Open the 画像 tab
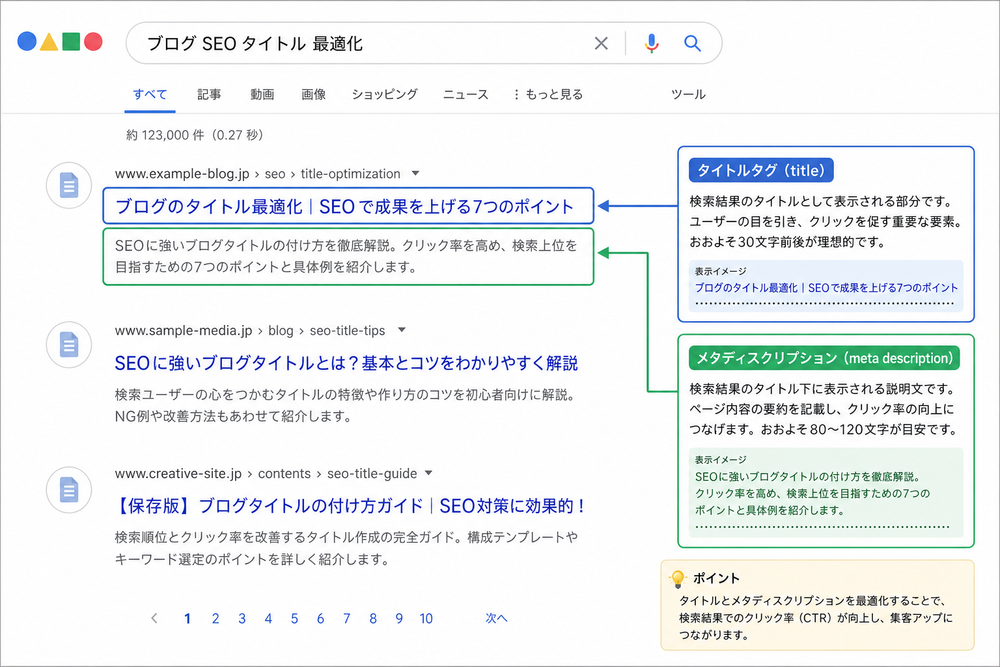 [x=313, y=94]
